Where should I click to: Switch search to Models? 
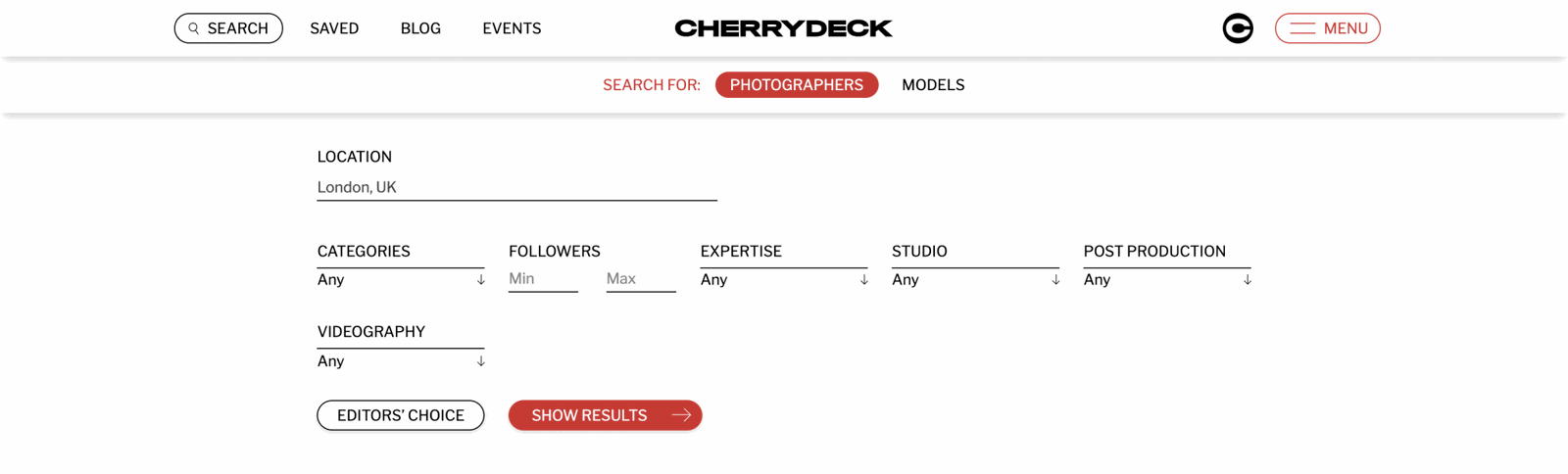pyautogui.click(x=933, y=85)
